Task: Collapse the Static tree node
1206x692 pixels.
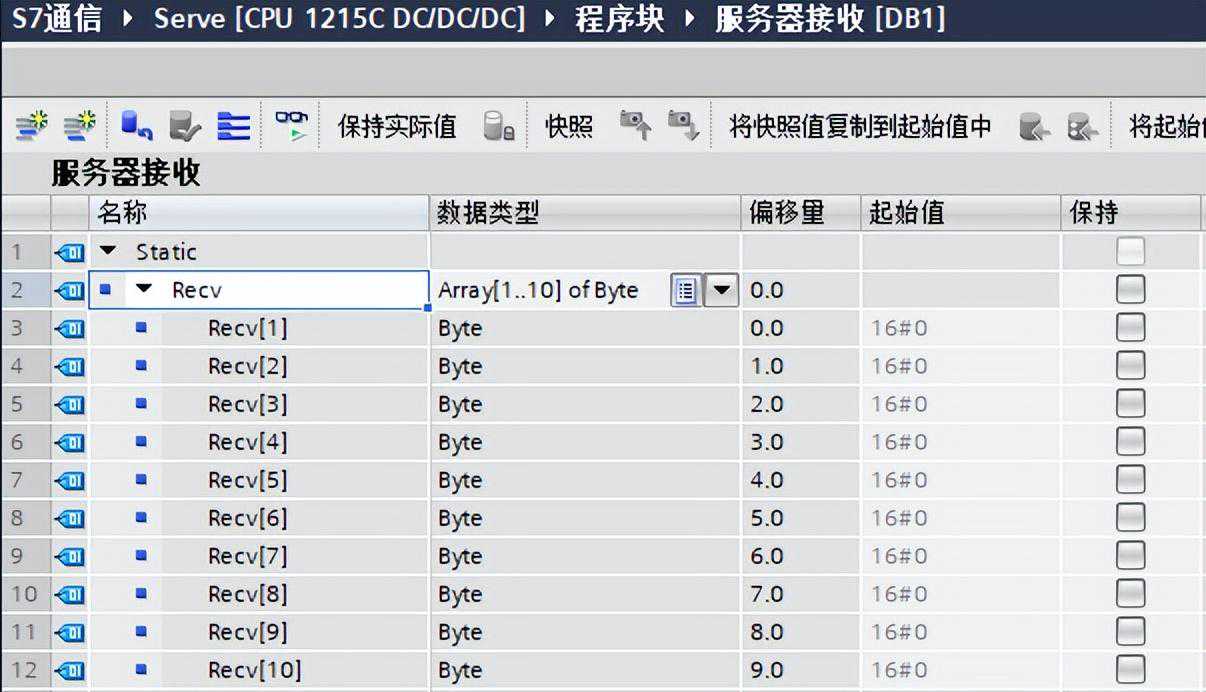Action: 108,252
